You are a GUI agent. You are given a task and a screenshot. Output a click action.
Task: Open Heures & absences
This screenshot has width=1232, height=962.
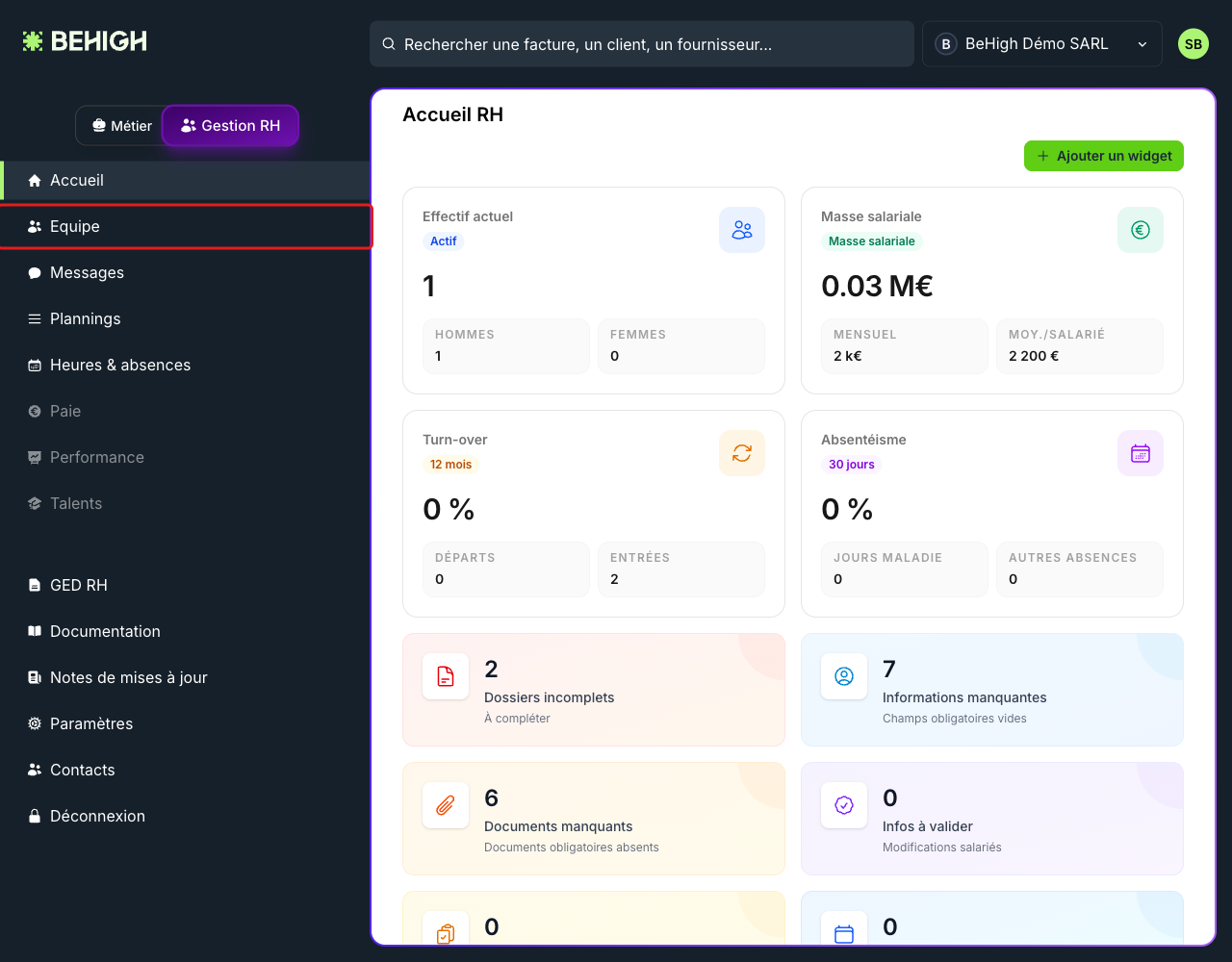[186, 366]
